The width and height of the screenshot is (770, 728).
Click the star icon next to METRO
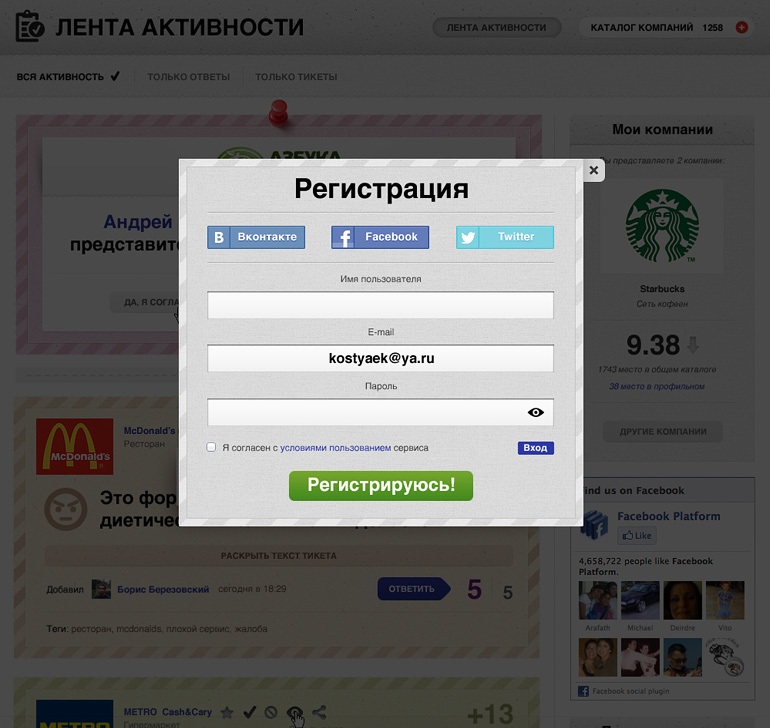tap(227, 712)
